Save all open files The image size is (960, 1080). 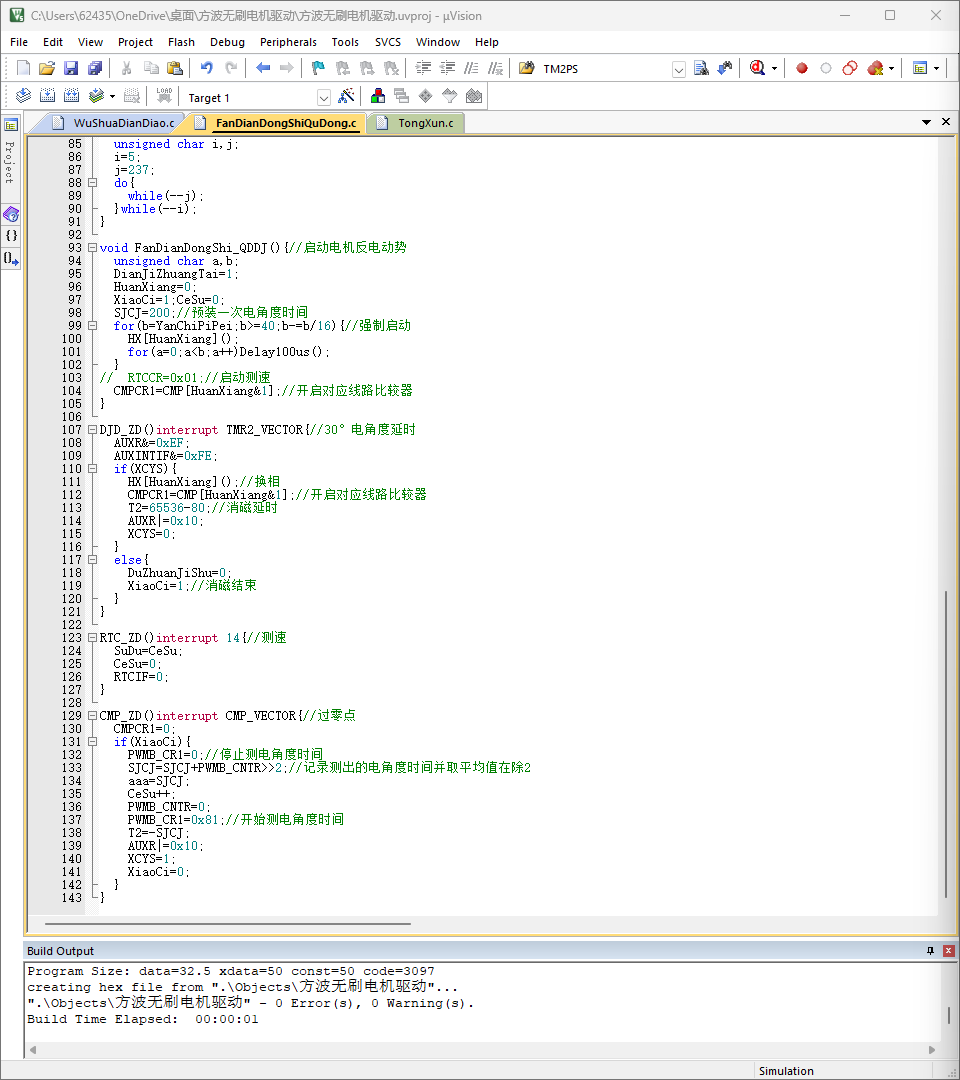[95, 68]
